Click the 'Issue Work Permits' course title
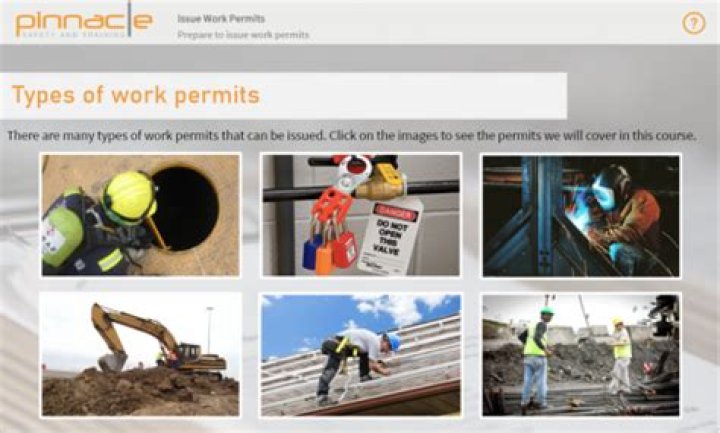Screen dimensions: 720x433 tap(221, 19)
